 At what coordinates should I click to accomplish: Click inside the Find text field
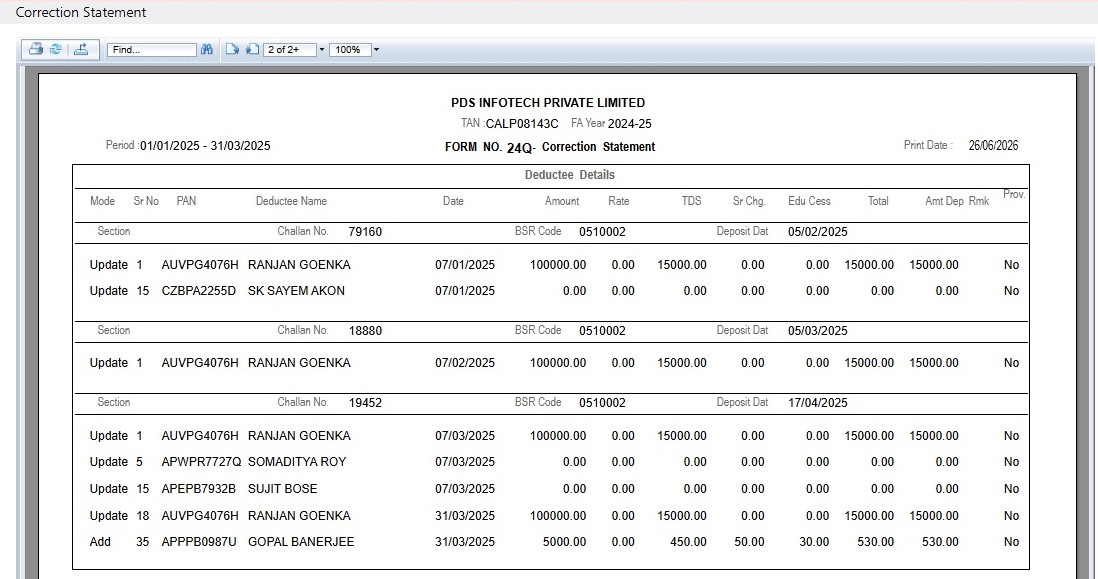(151, 50)
